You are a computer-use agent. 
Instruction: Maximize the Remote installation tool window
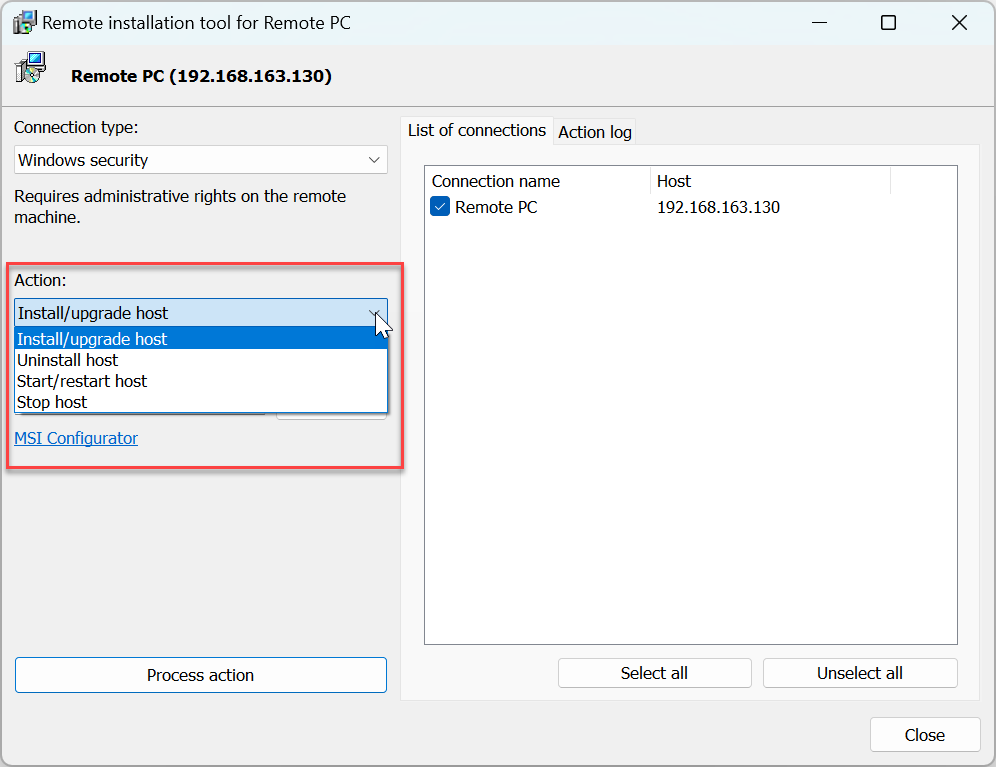888,22
